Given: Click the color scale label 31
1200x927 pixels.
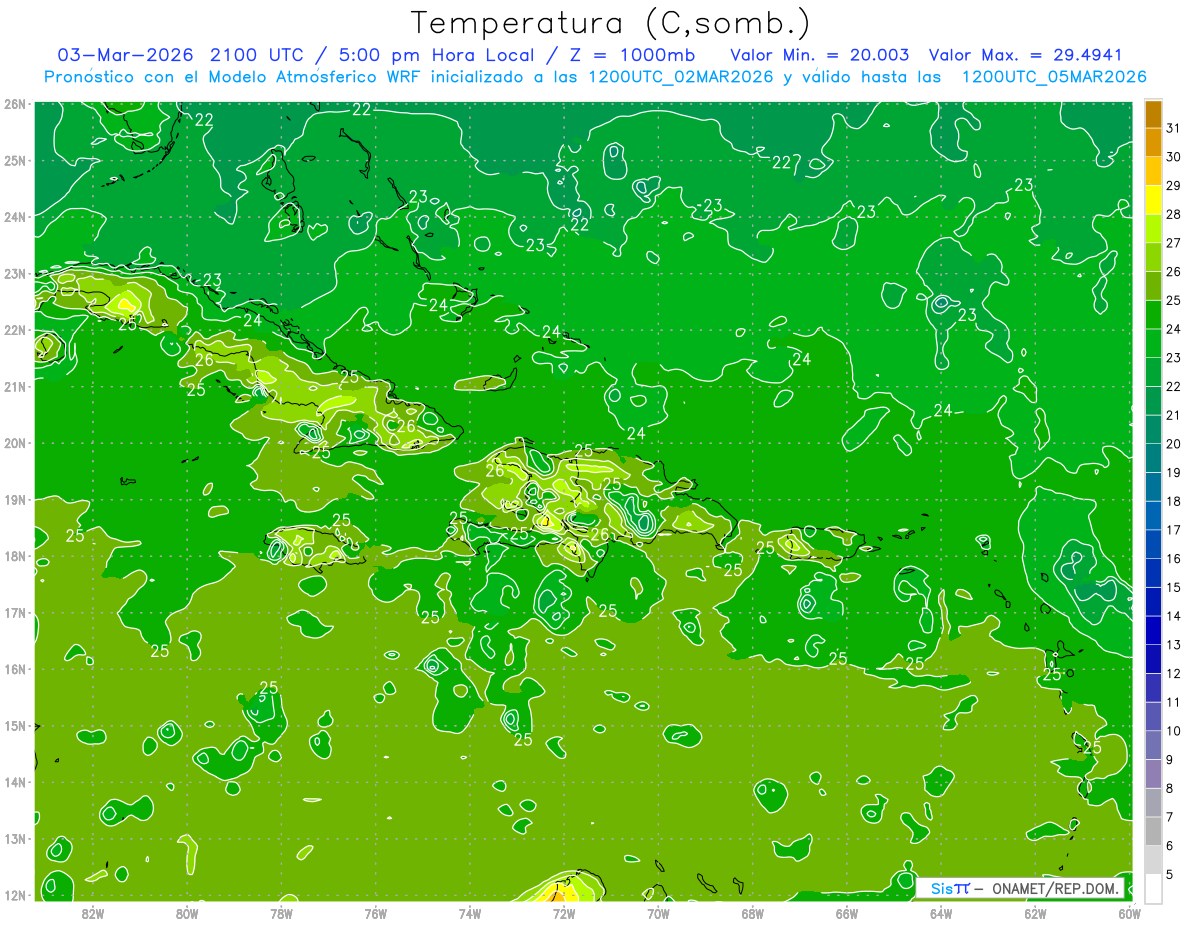Looking at the screenshot, I should [x=1173, y=127].
